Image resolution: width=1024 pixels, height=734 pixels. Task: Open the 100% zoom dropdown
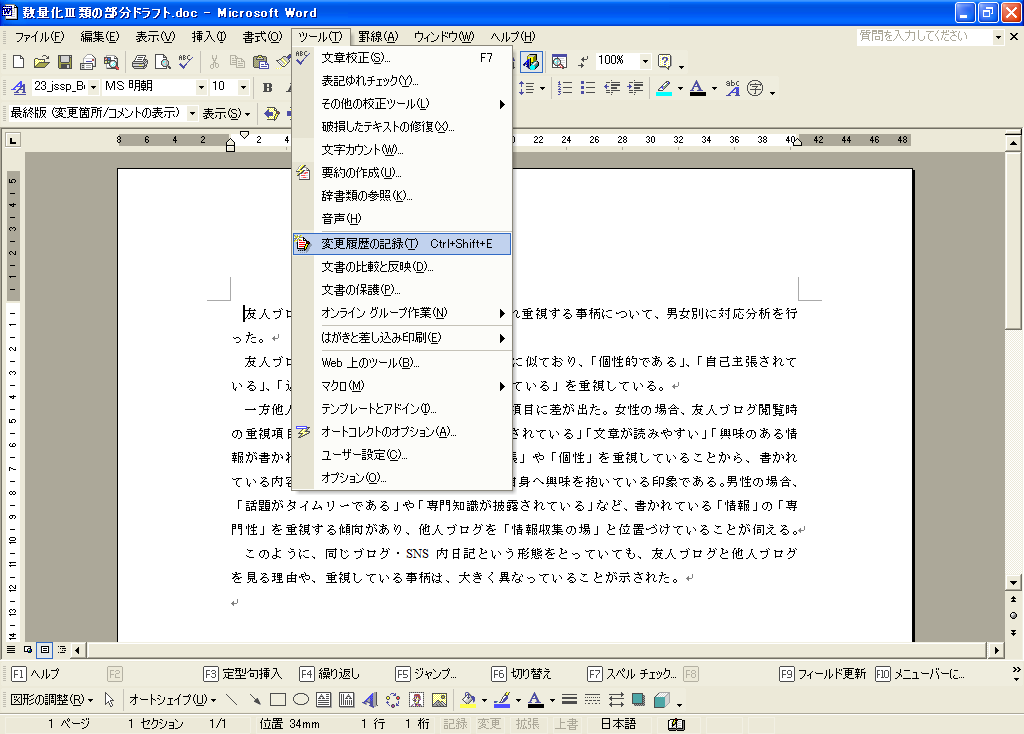coord(645,61)
